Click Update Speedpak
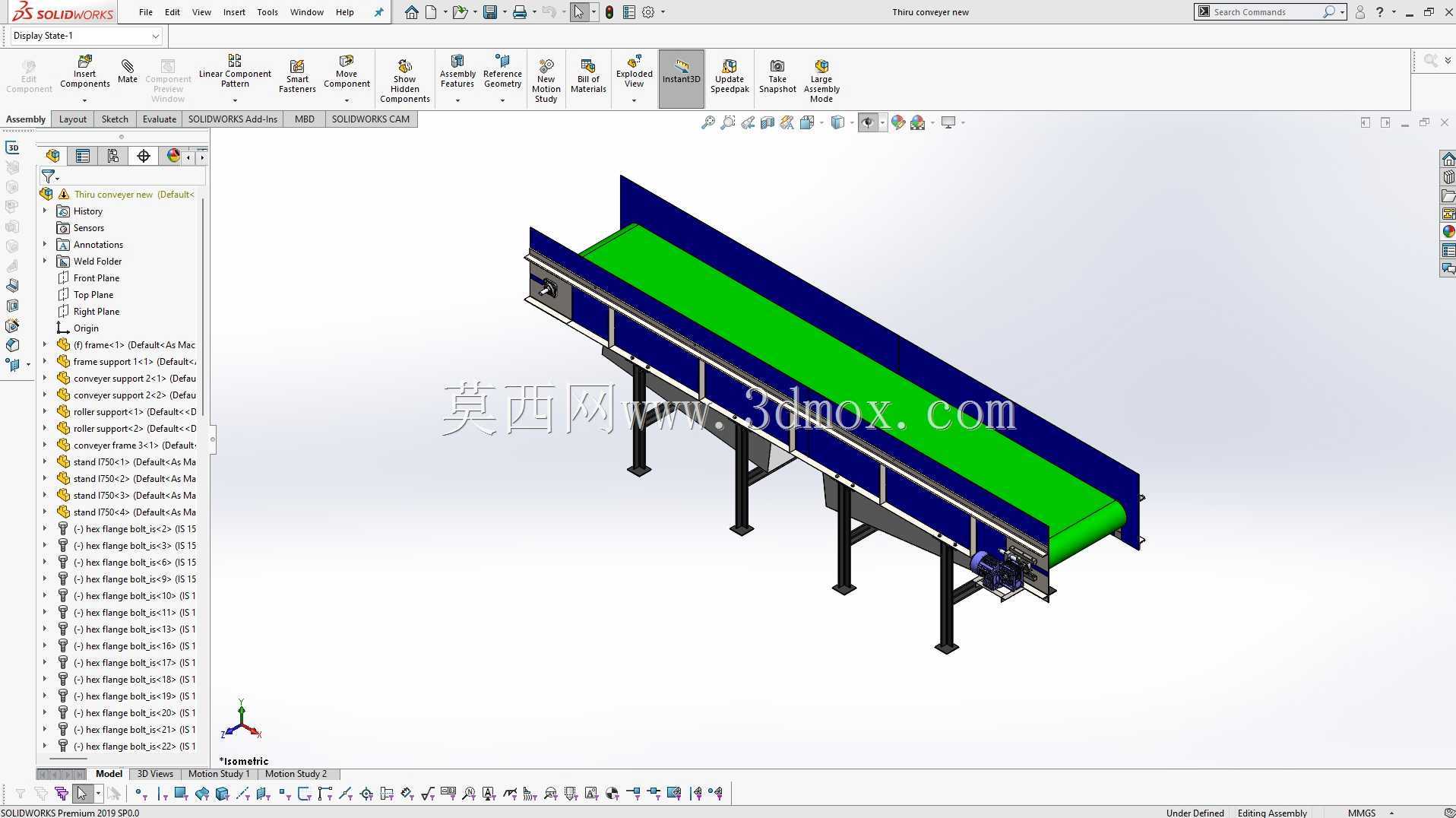 pos(730,77)
